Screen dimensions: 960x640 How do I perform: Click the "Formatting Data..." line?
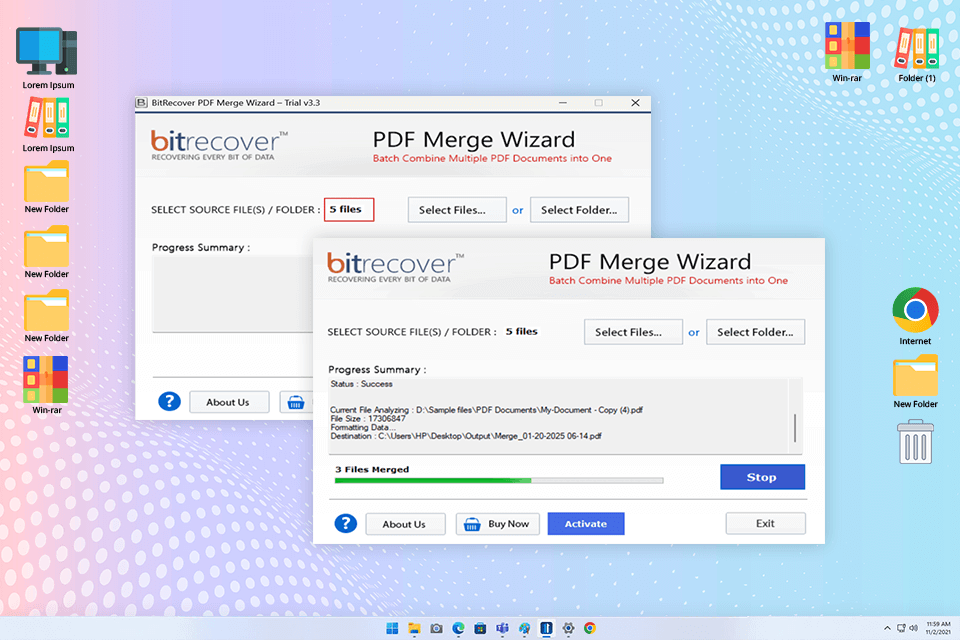361,427
